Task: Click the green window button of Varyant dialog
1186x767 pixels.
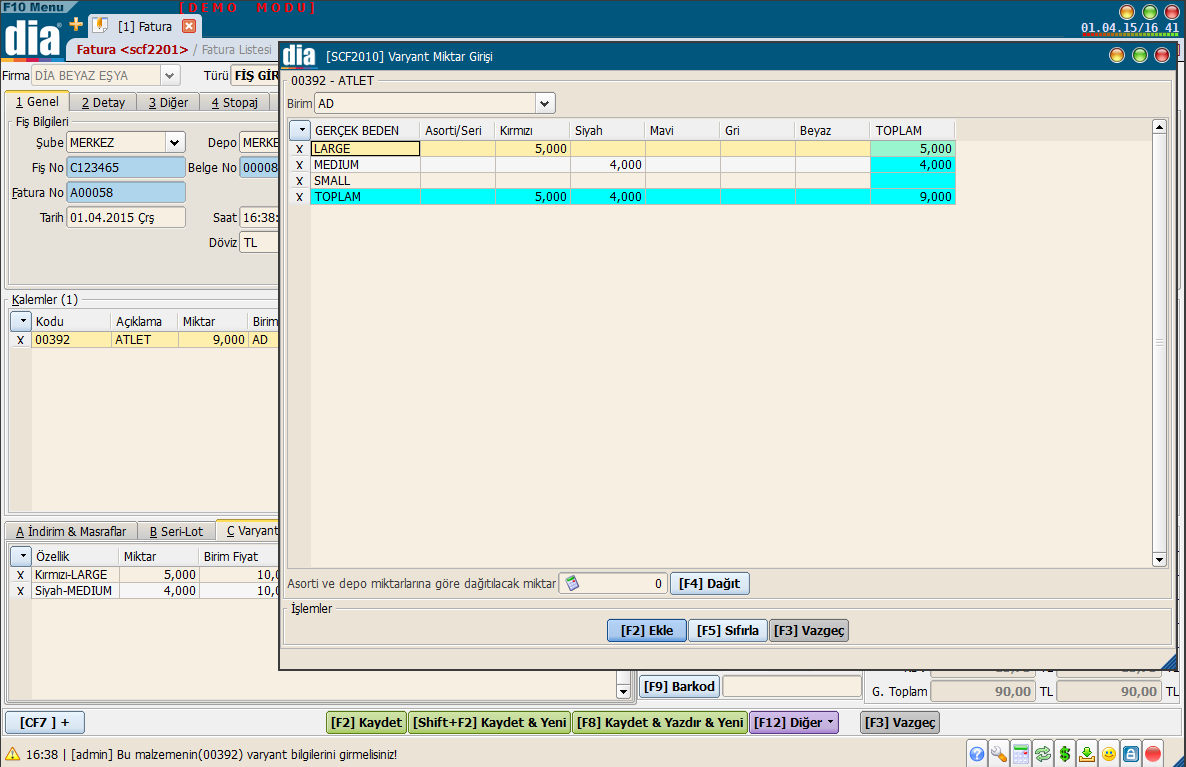Action: [1140, 55]
